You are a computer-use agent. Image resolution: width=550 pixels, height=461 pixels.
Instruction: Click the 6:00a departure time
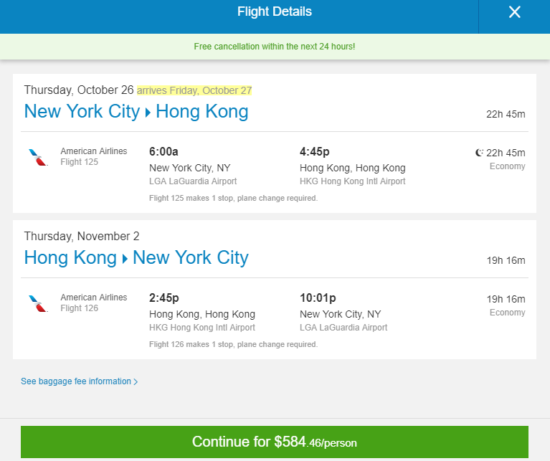163,152
